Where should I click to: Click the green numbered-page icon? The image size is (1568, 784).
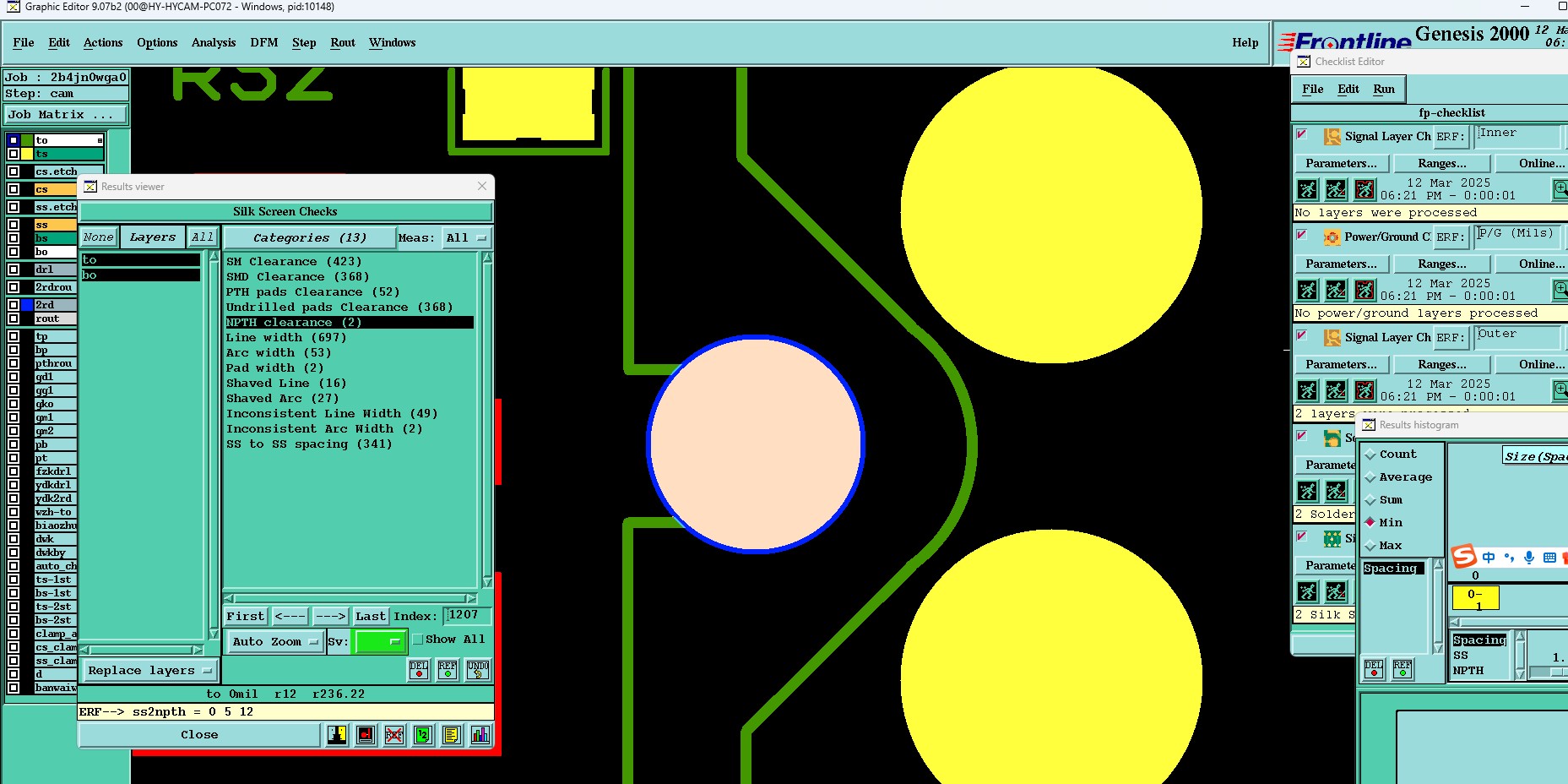click(423, 735)
